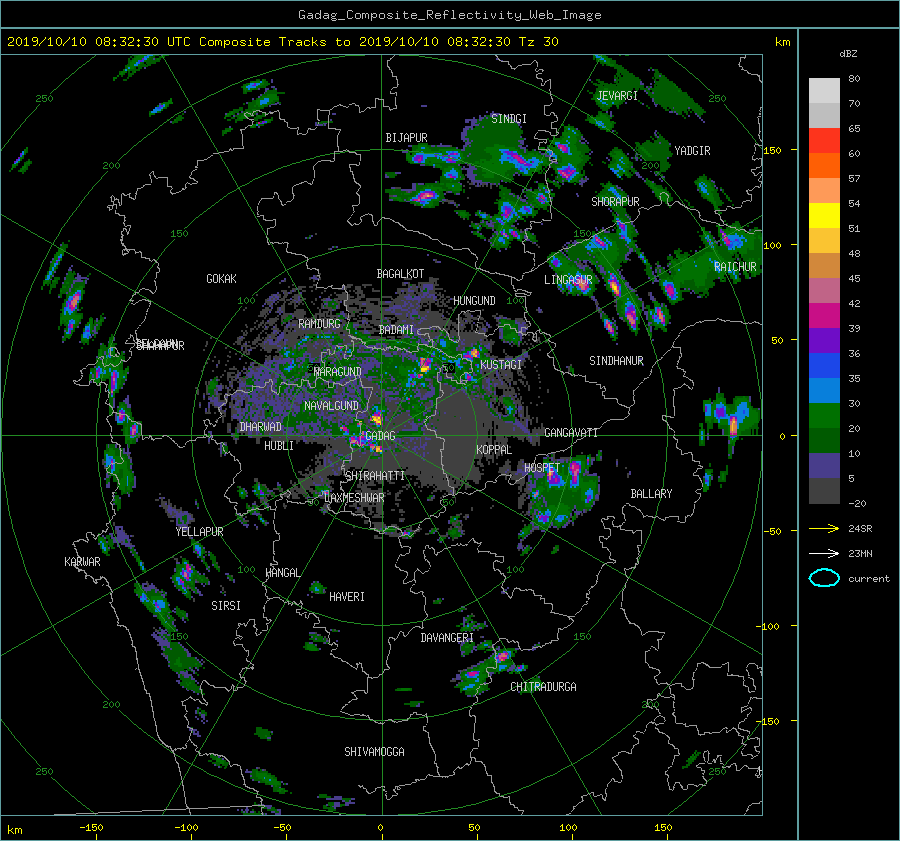Click the HAVERI city label
The width and height of the screenshot is (900, 841).
tap(347, 598)
